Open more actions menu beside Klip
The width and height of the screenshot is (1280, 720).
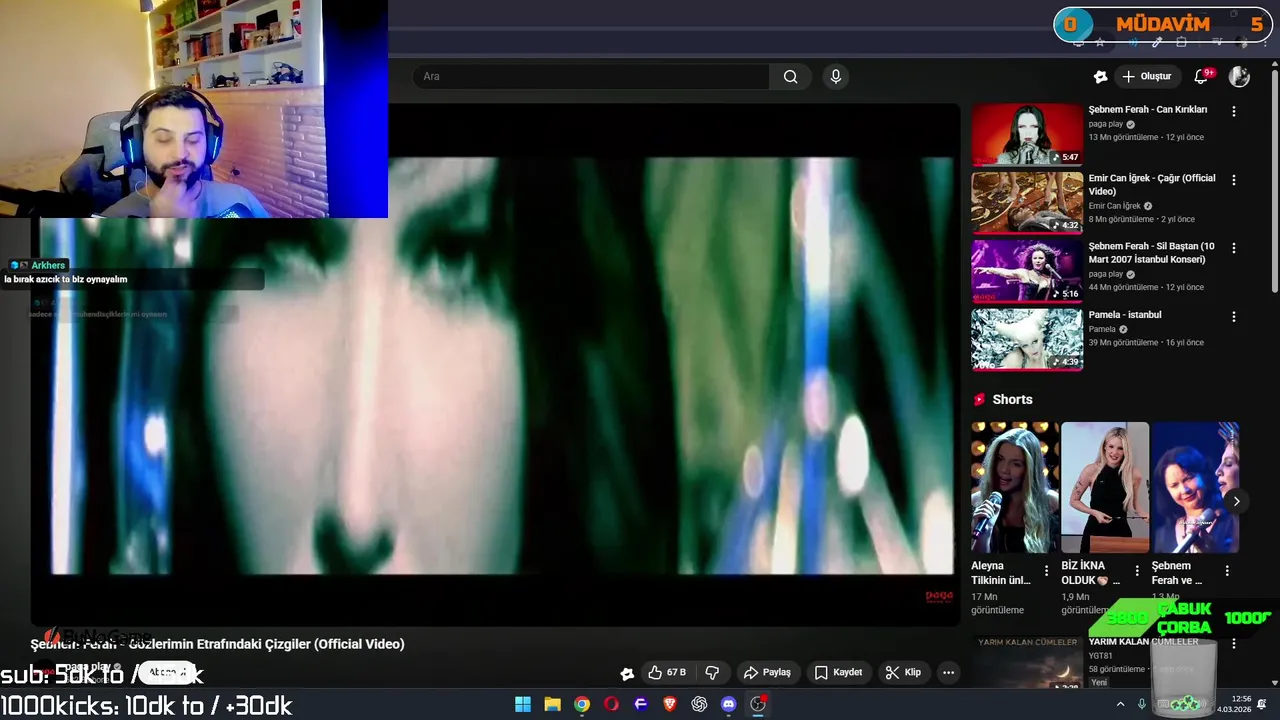point(948,673)
